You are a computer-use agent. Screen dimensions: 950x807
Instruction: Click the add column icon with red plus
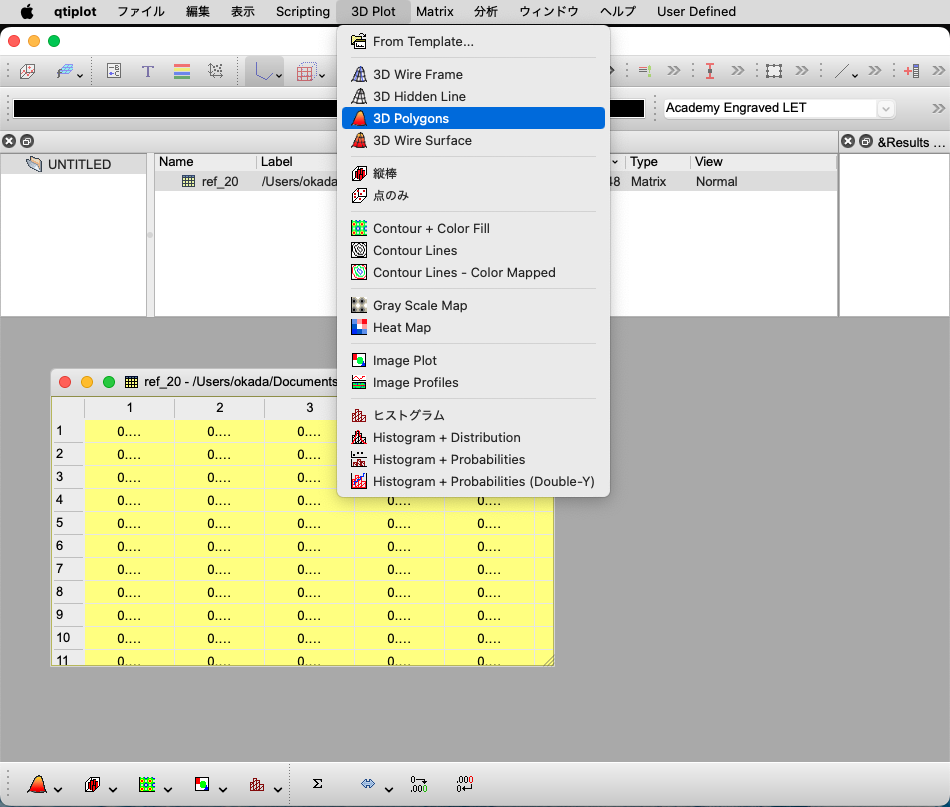coord(911,71)
